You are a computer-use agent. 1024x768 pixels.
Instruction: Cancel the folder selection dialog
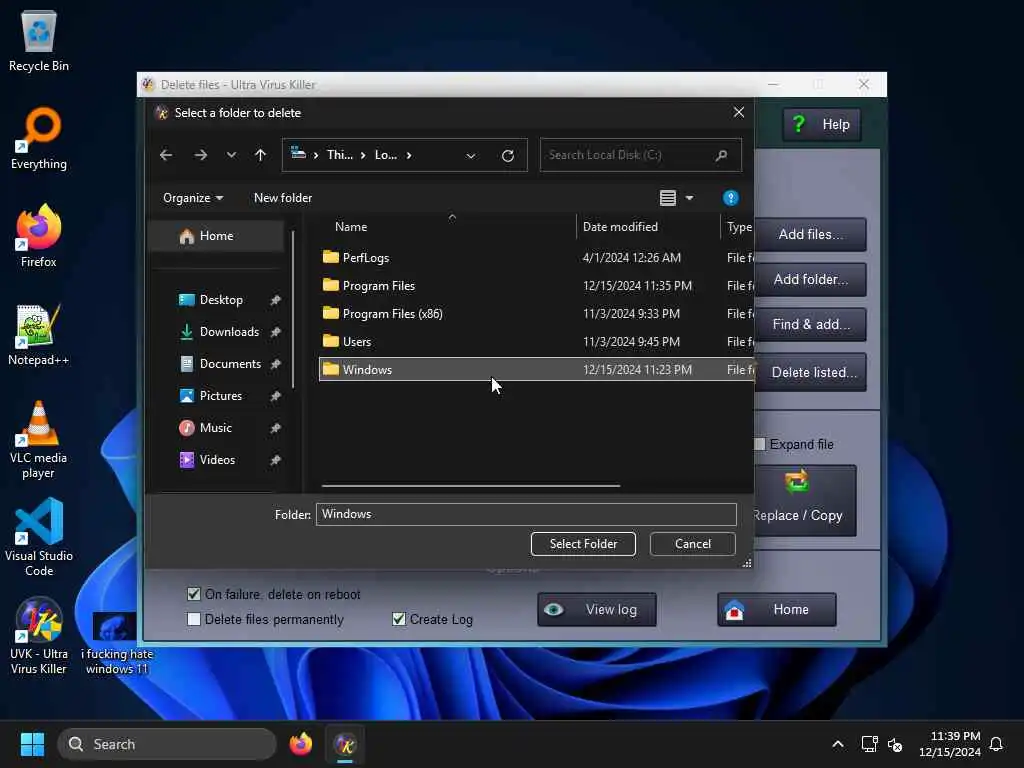[x=693, y=544]
